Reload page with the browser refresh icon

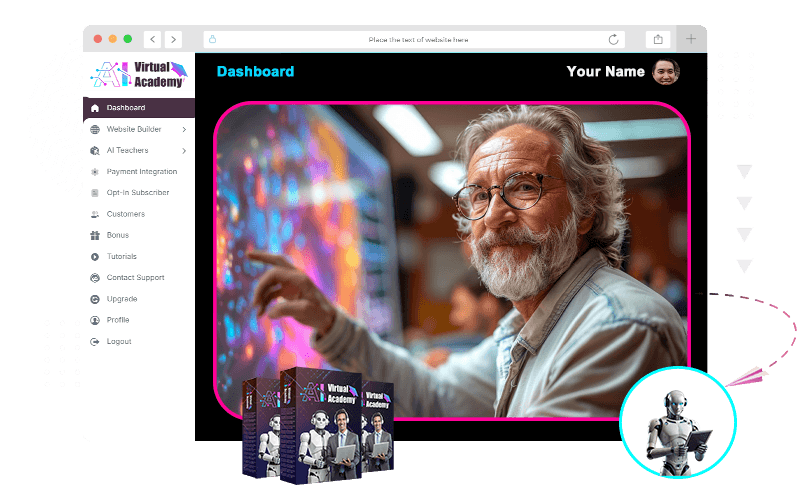(x=613, y=40)
